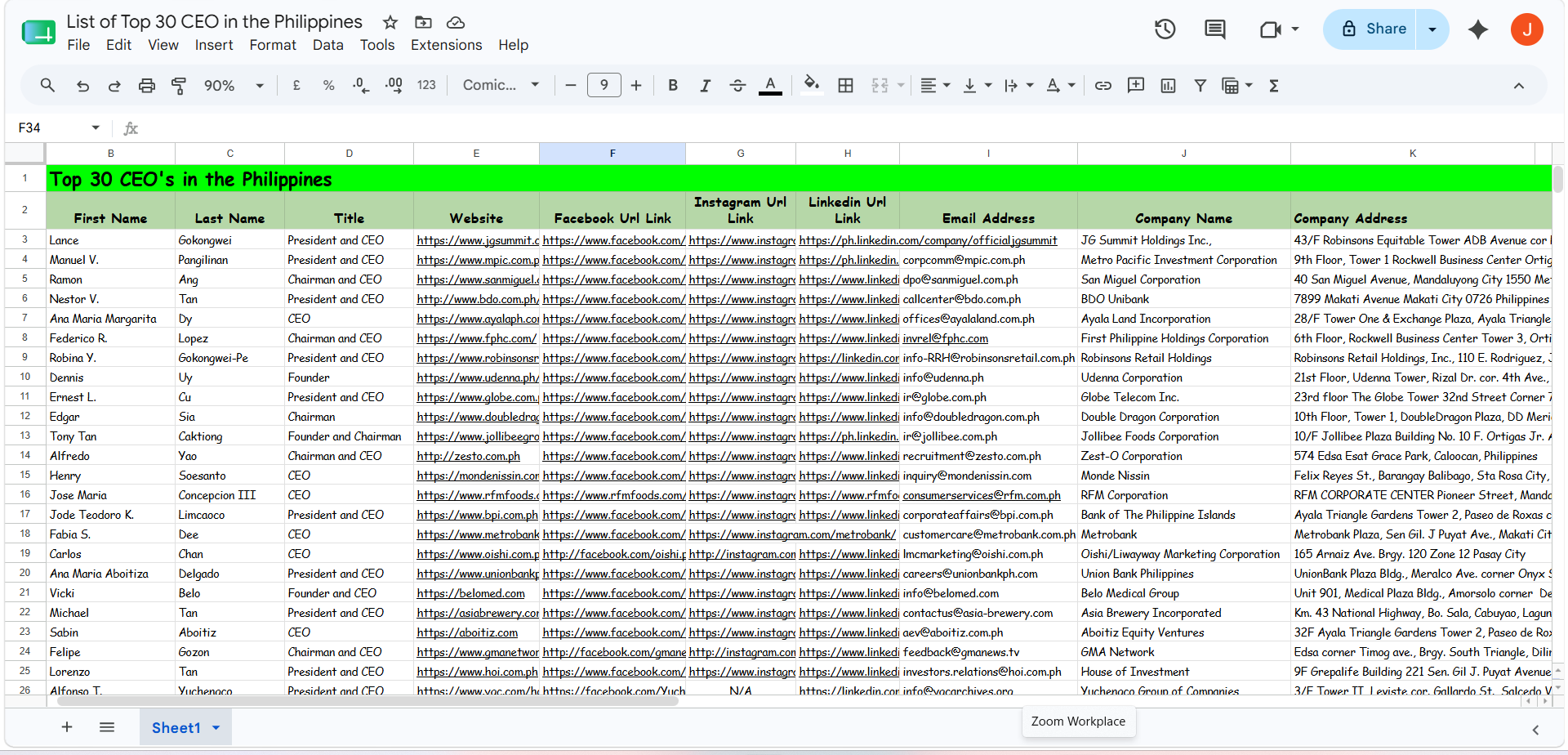Print the spreadsheet
This screenshot has width=1568, height=755.
point(147,85)
